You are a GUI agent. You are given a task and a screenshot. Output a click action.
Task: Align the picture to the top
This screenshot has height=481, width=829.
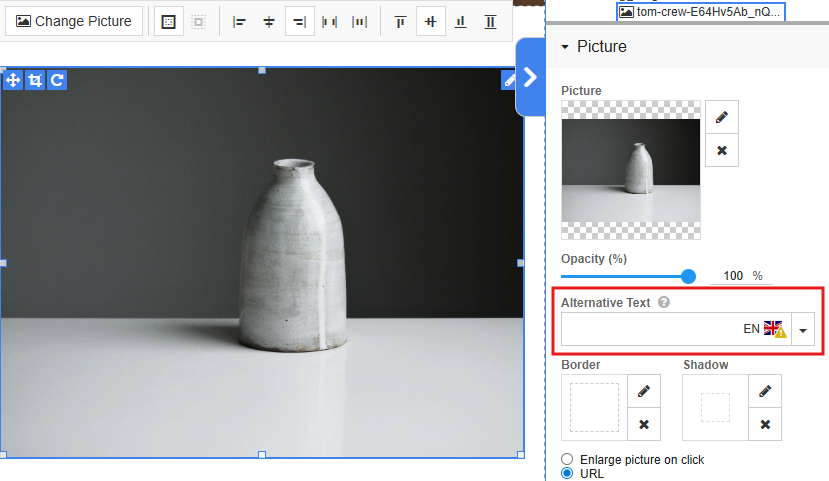(x=400, y=21)
